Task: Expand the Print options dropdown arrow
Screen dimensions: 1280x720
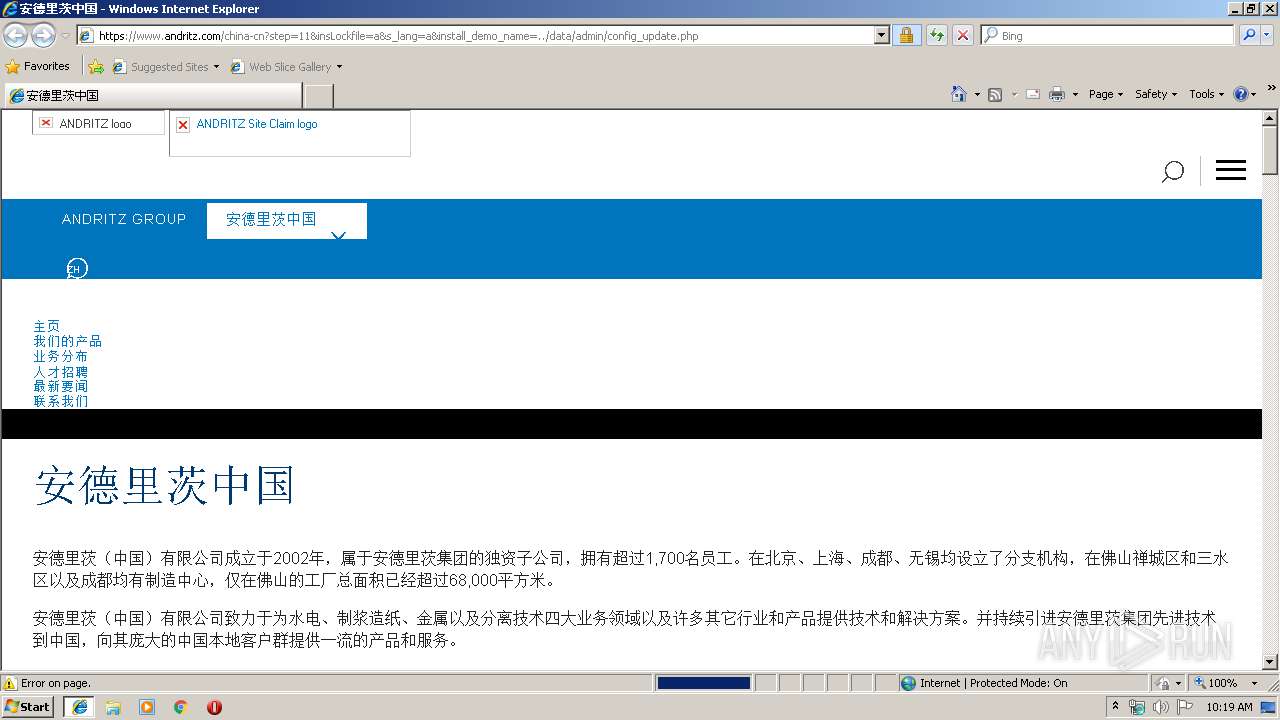Action: [1075, 94]
